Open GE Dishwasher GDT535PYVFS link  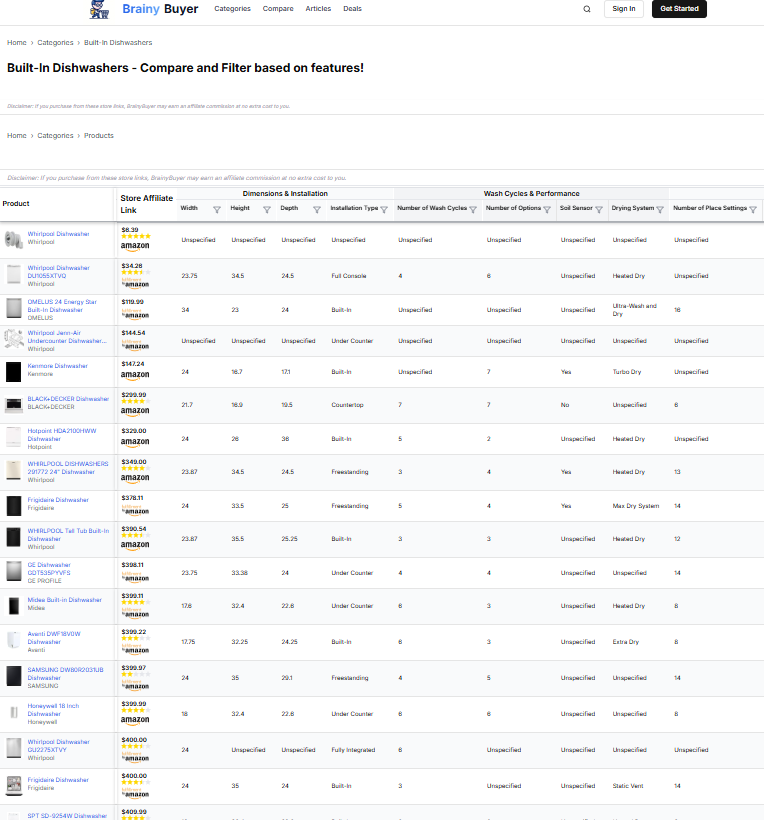point(49,569)
